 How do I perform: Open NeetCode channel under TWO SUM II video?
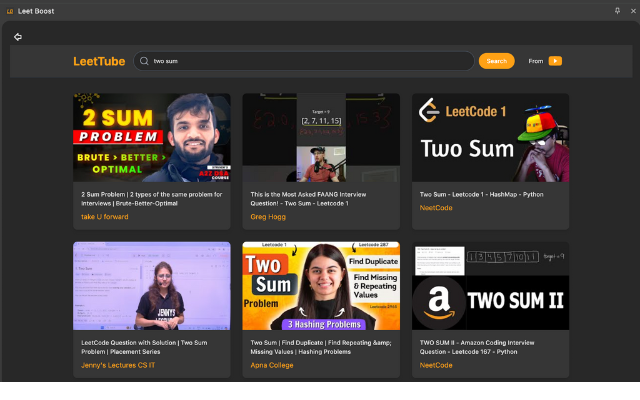[x=436, y=365]
